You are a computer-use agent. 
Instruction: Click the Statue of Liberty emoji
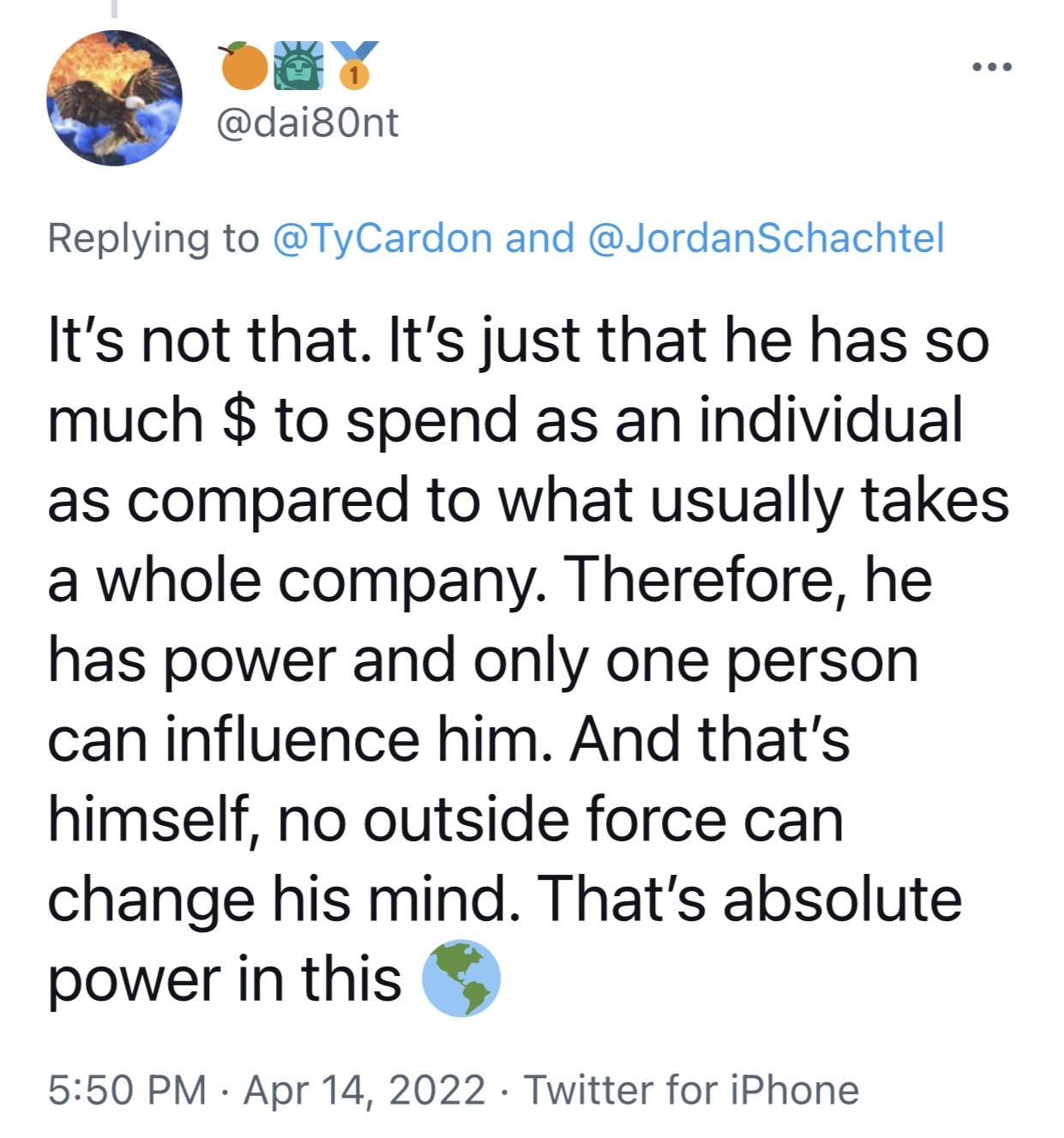point(298,66)
